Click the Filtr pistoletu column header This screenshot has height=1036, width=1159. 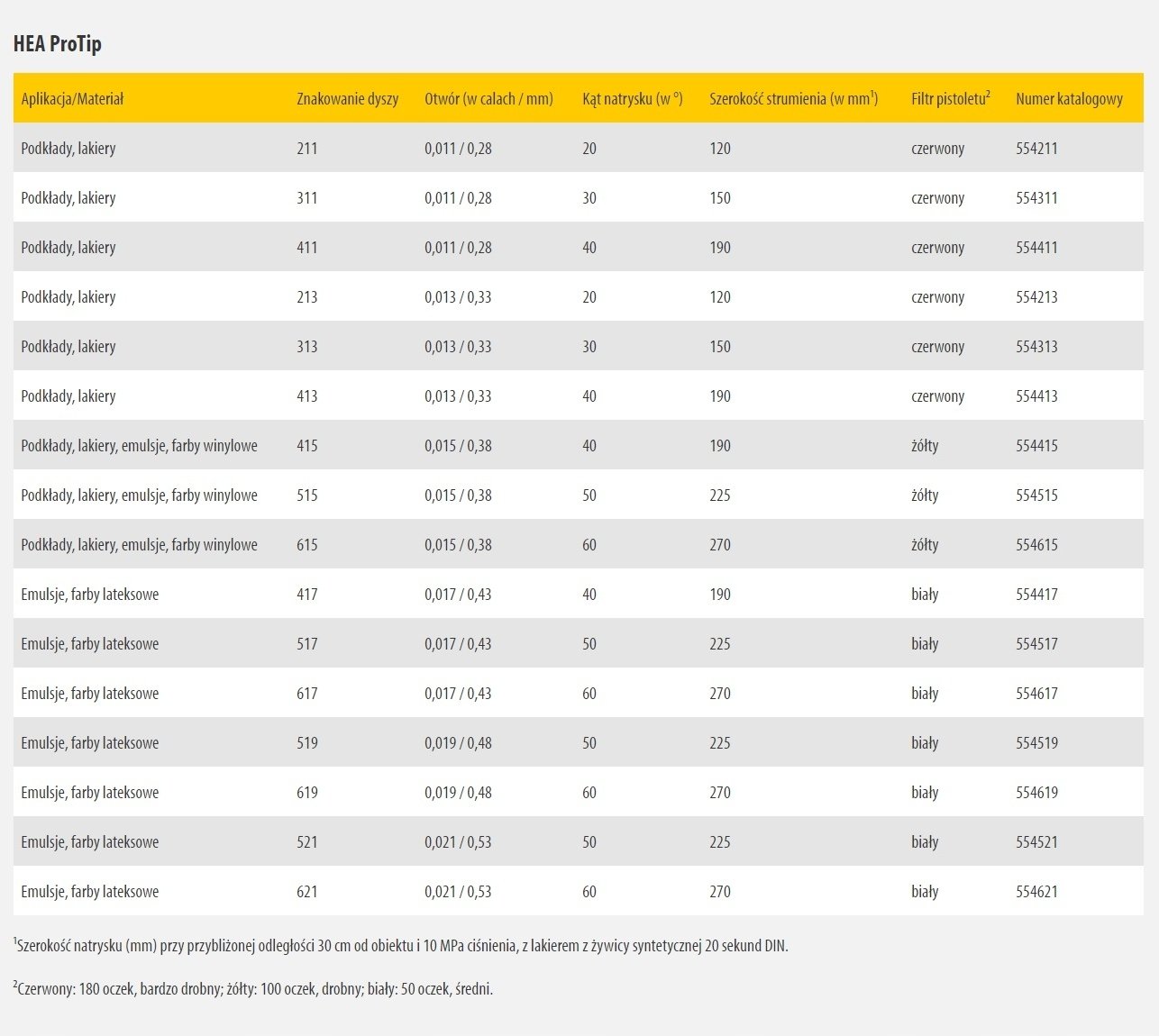tap(951, 99)
